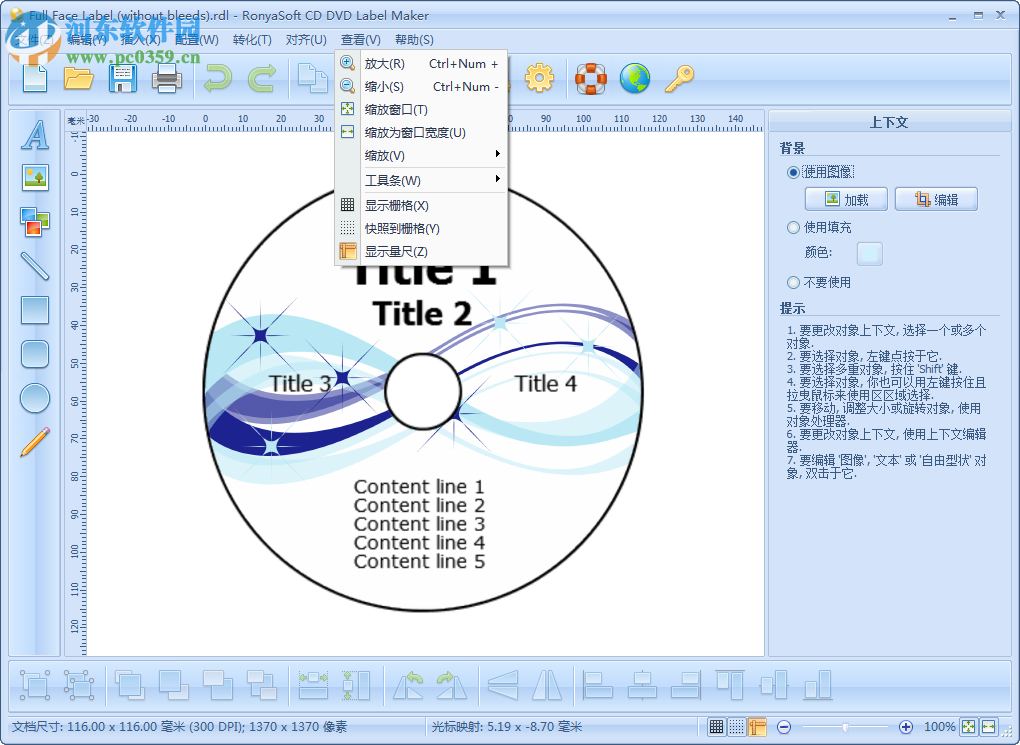1020x745 pixels.
Task: Click the Print toolbar icon
Action: pyautogui.click(x=167, y=77)
